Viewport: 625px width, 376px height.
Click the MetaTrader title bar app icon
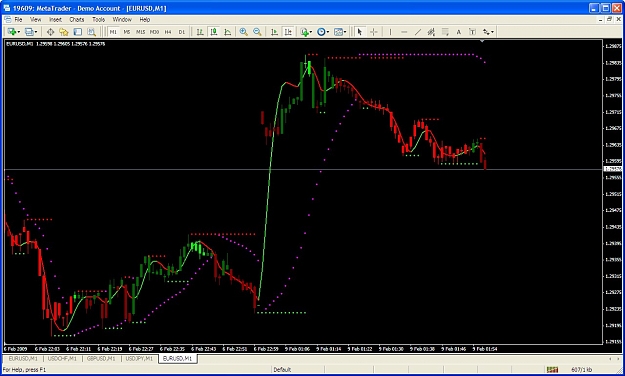pos(7,8)
